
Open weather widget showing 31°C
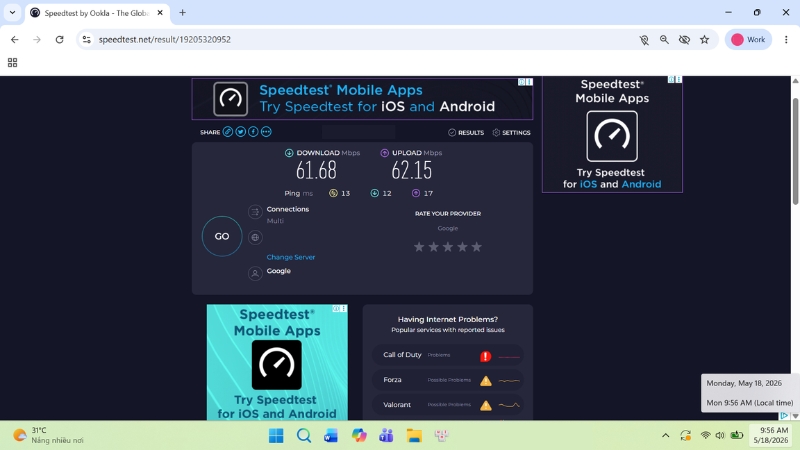(48, 435)
